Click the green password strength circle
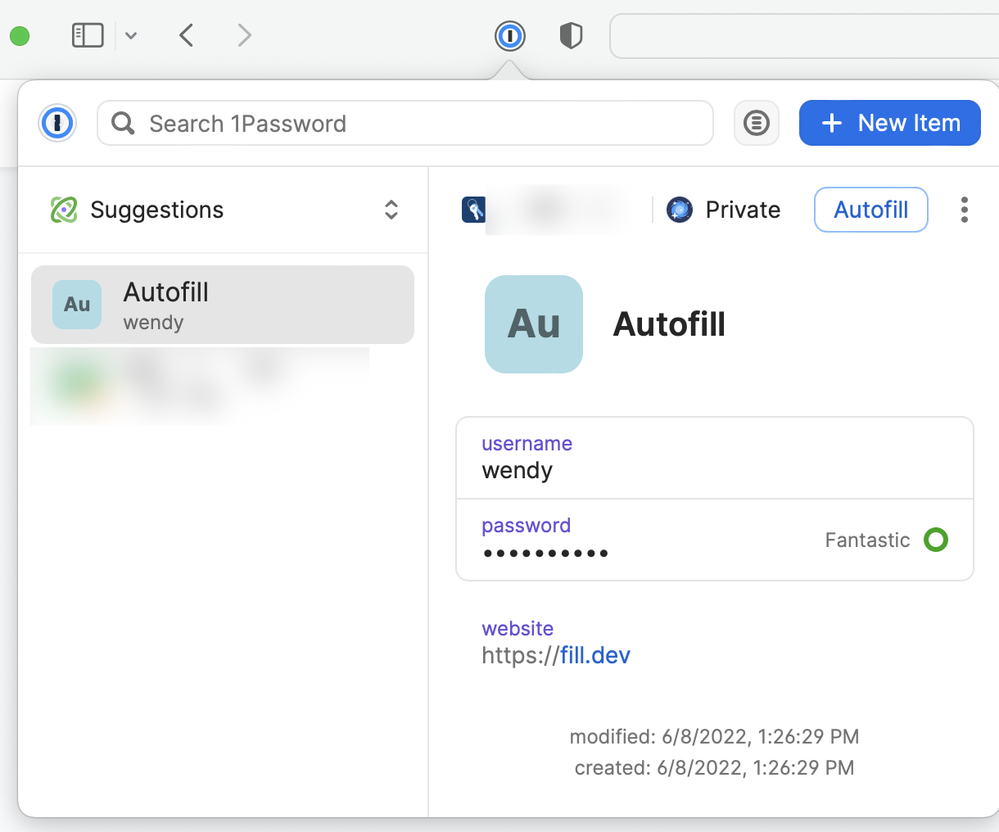999x832 pixels. [x=935, y=540]
